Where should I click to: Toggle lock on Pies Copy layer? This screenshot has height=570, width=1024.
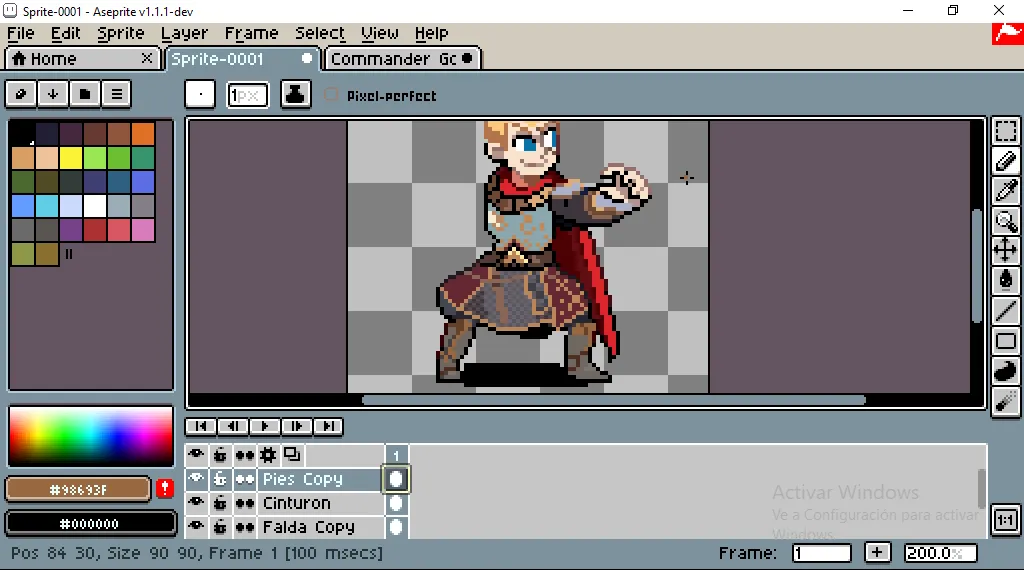pos(220,479)
